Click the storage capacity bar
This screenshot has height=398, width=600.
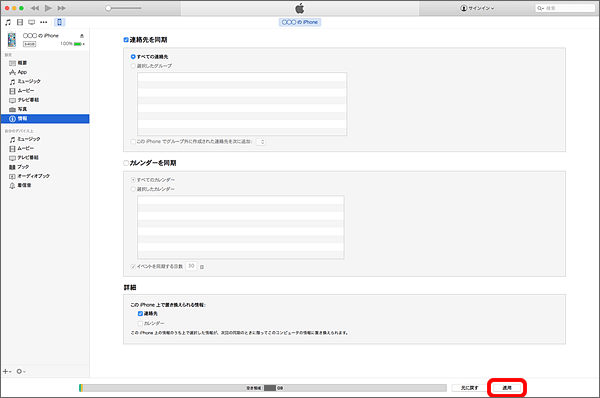point(262,388)
